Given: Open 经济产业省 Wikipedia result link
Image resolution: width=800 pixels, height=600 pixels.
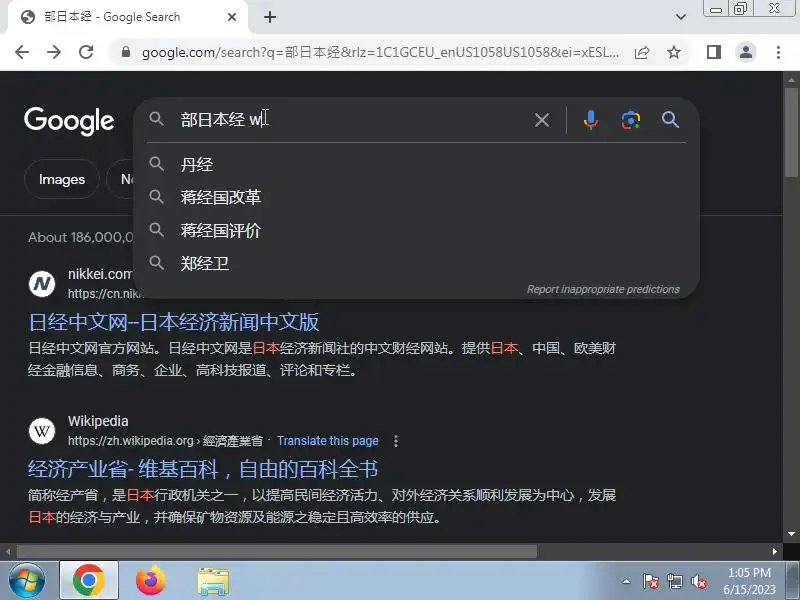Looking at the screenshot, I should pos(203,469).
